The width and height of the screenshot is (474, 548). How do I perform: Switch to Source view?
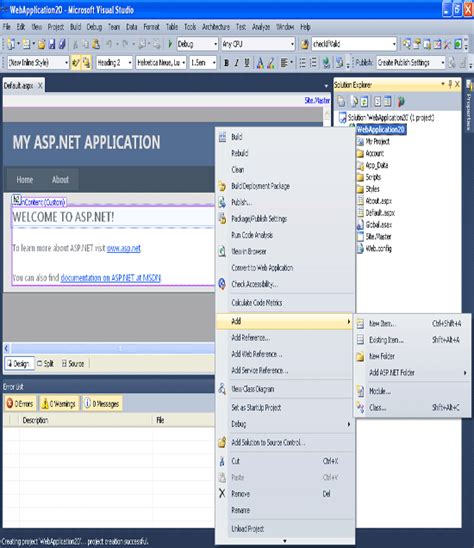click(x=73, y=364)
